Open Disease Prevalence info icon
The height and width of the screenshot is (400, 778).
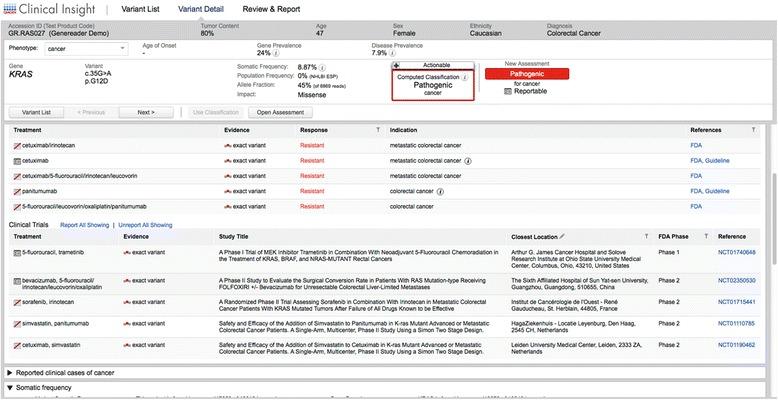[392, 53]
